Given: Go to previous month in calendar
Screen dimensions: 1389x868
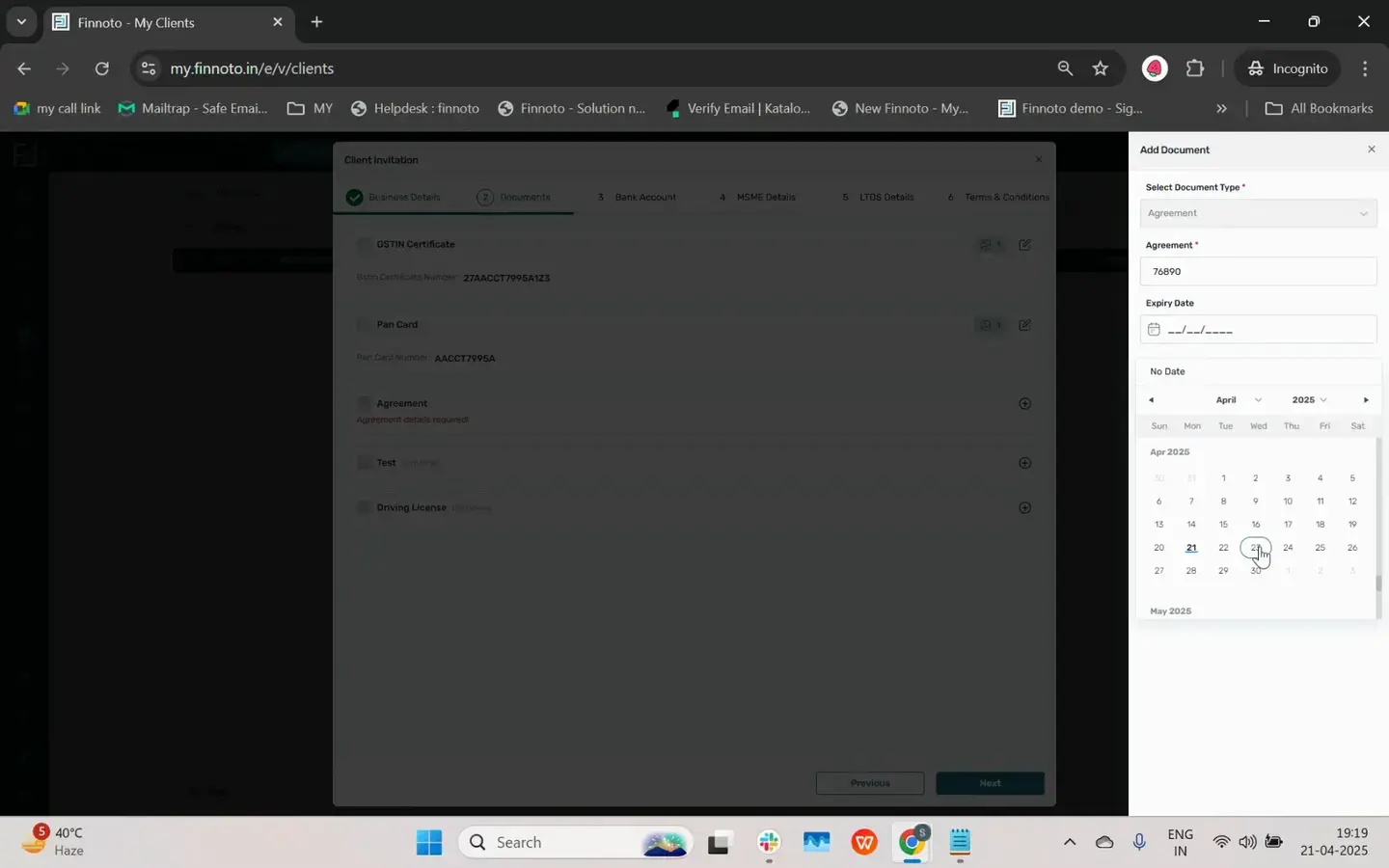Looking at the screenshot, I should pos(1151,400).
